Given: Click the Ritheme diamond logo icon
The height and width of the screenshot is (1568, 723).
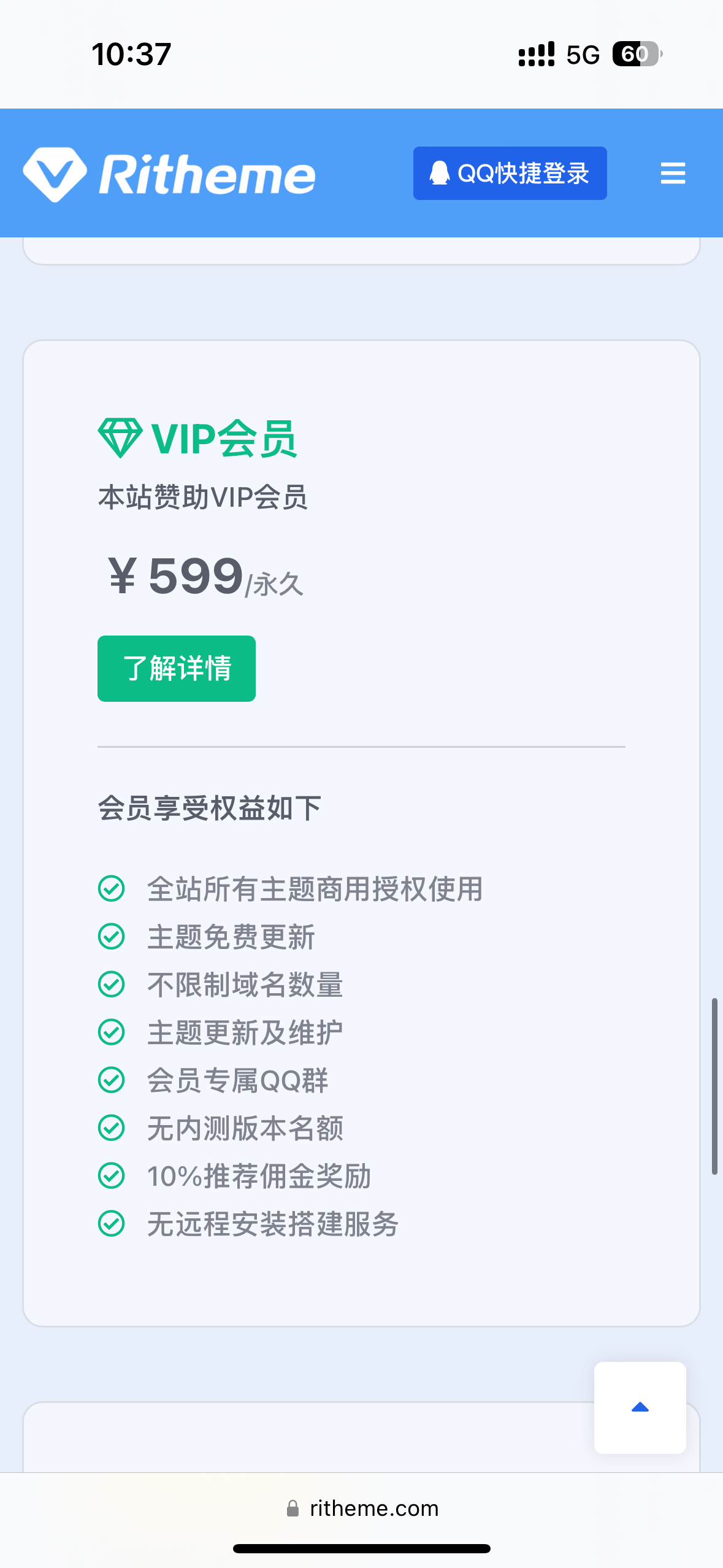Looking at the screenshot, I should 55,174.
